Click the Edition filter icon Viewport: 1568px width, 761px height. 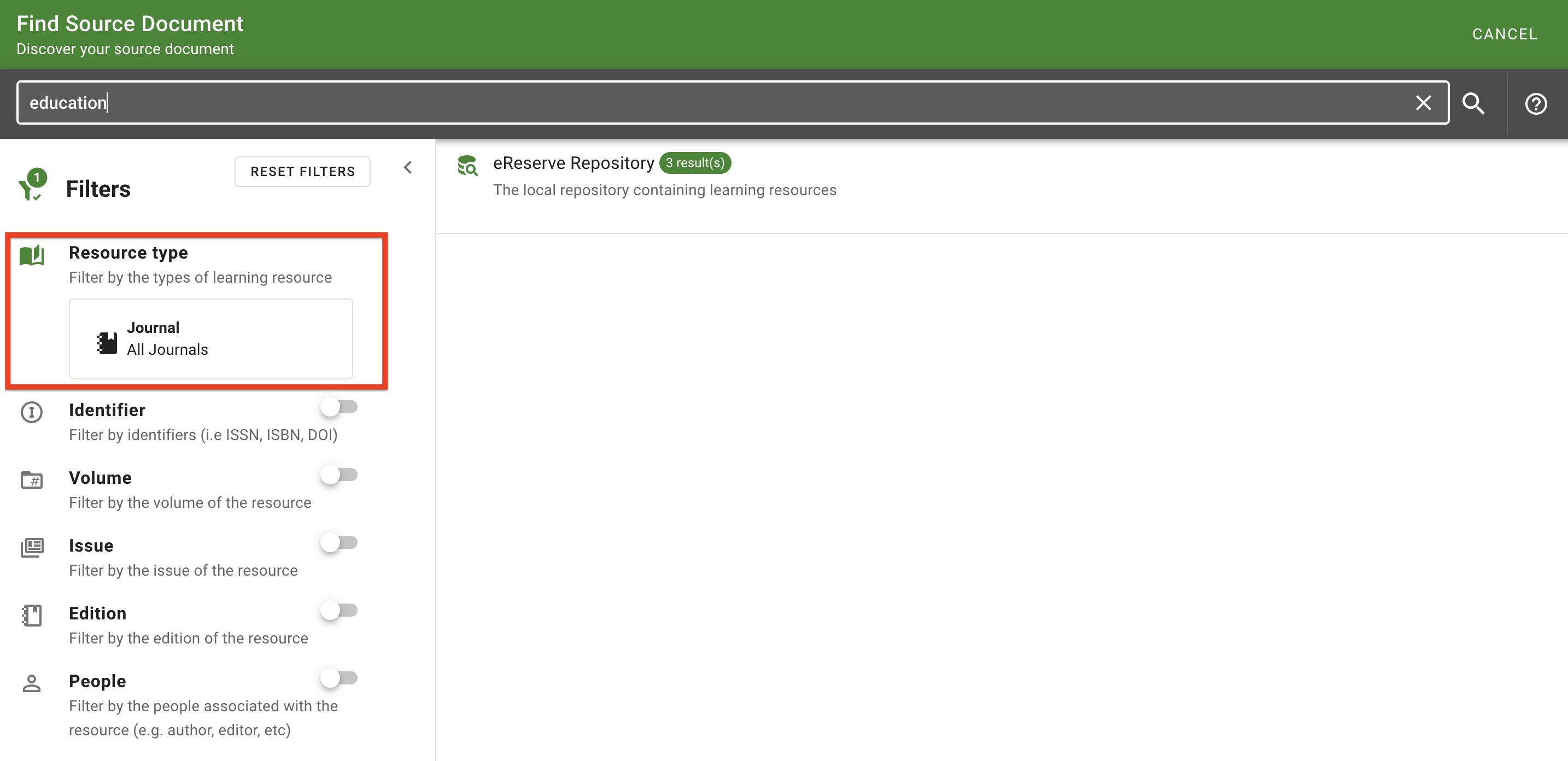[x=32, y=616]
